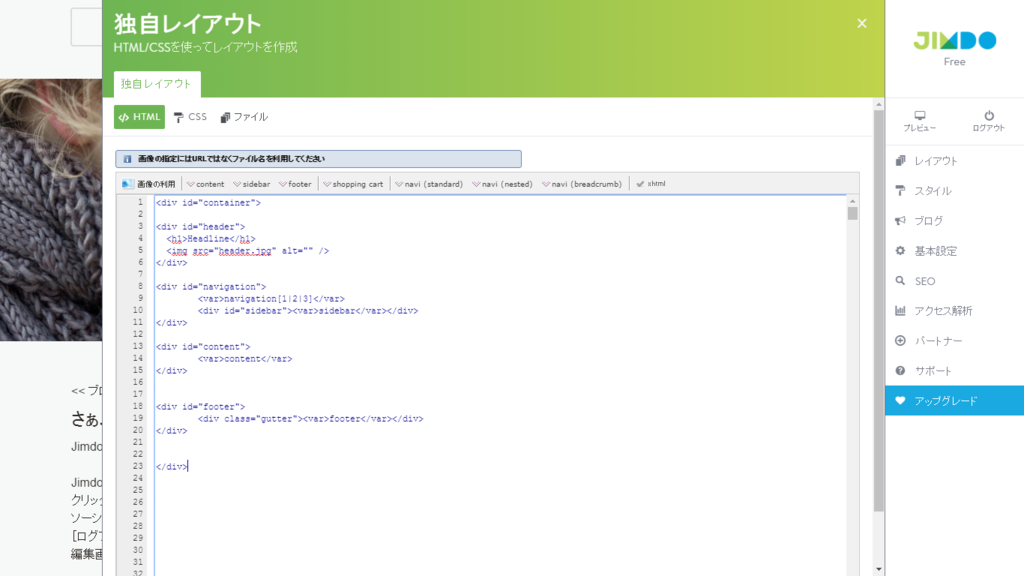1024x576 pixels.
Task: Click the knitted sweater photo behind the panel
Action: (51, 210)
